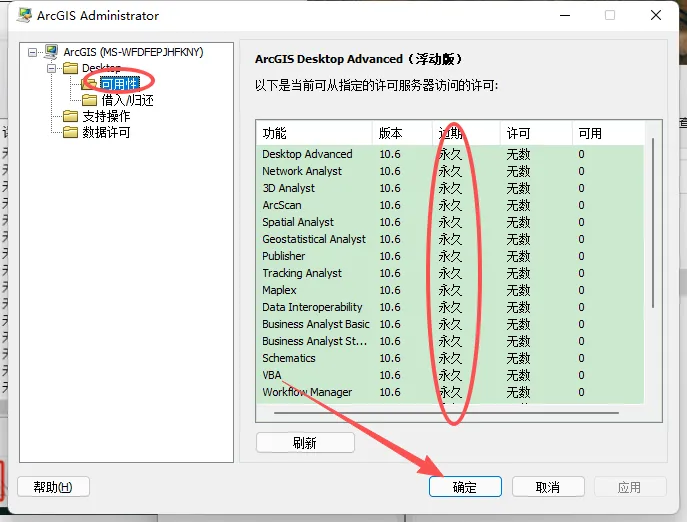687x522 pixels.
Task: Select the Workflow Manager row
Action: (x=450, y=392)
